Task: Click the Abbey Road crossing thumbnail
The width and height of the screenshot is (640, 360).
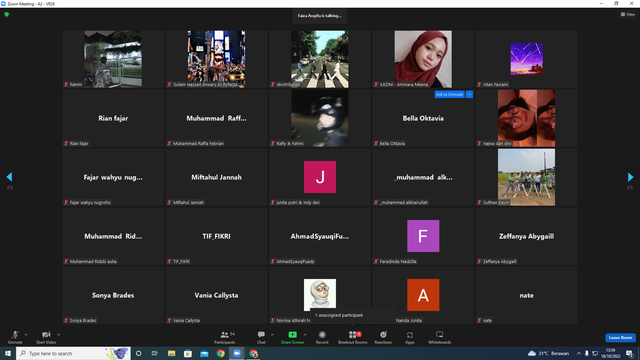Action: point(320,59)
